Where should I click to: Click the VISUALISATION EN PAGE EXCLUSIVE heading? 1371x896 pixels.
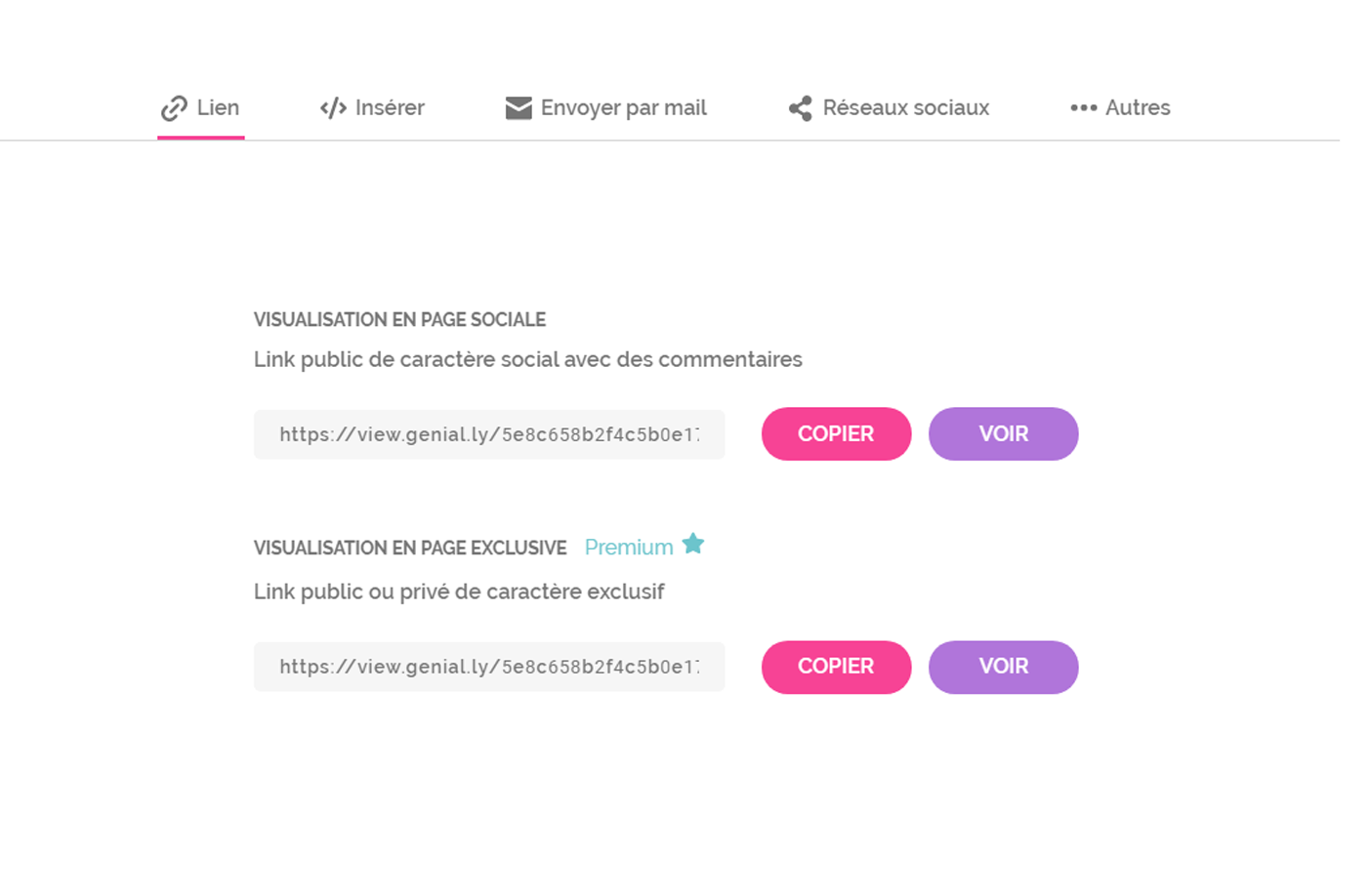tap(409, 548)
